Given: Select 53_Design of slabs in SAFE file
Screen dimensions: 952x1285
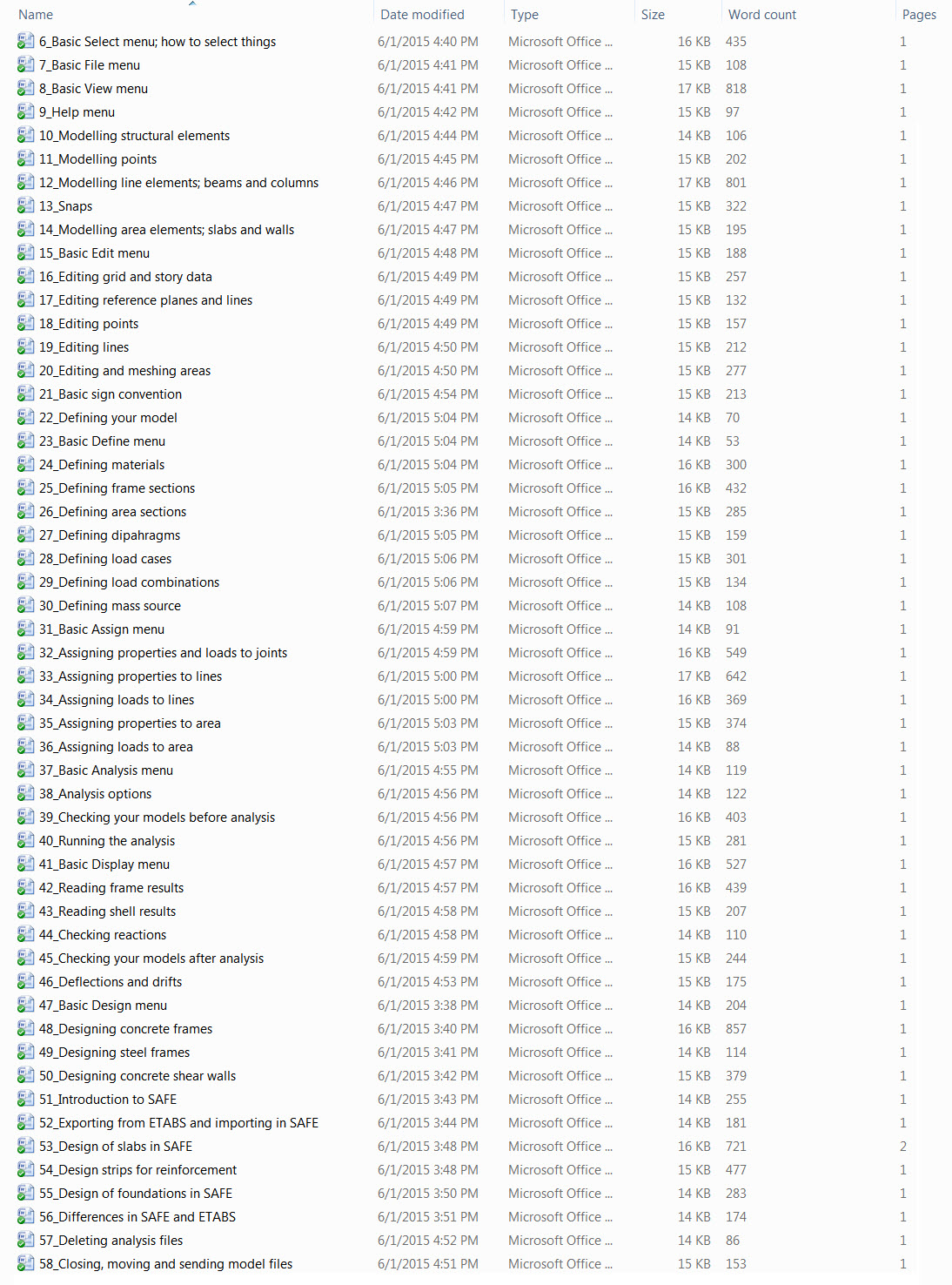Looking at the screenshot, I should click(x=116, y=1147).
